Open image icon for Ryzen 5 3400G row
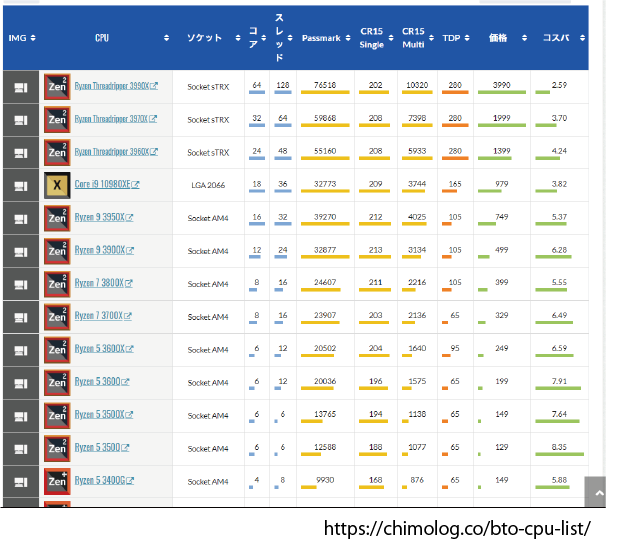The image size is (640, 548). coord(21,482)
